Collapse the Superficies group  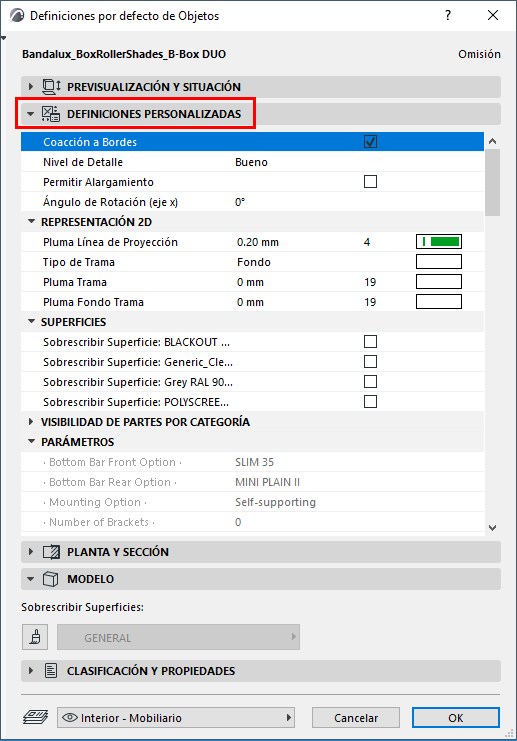coord(32,321)
